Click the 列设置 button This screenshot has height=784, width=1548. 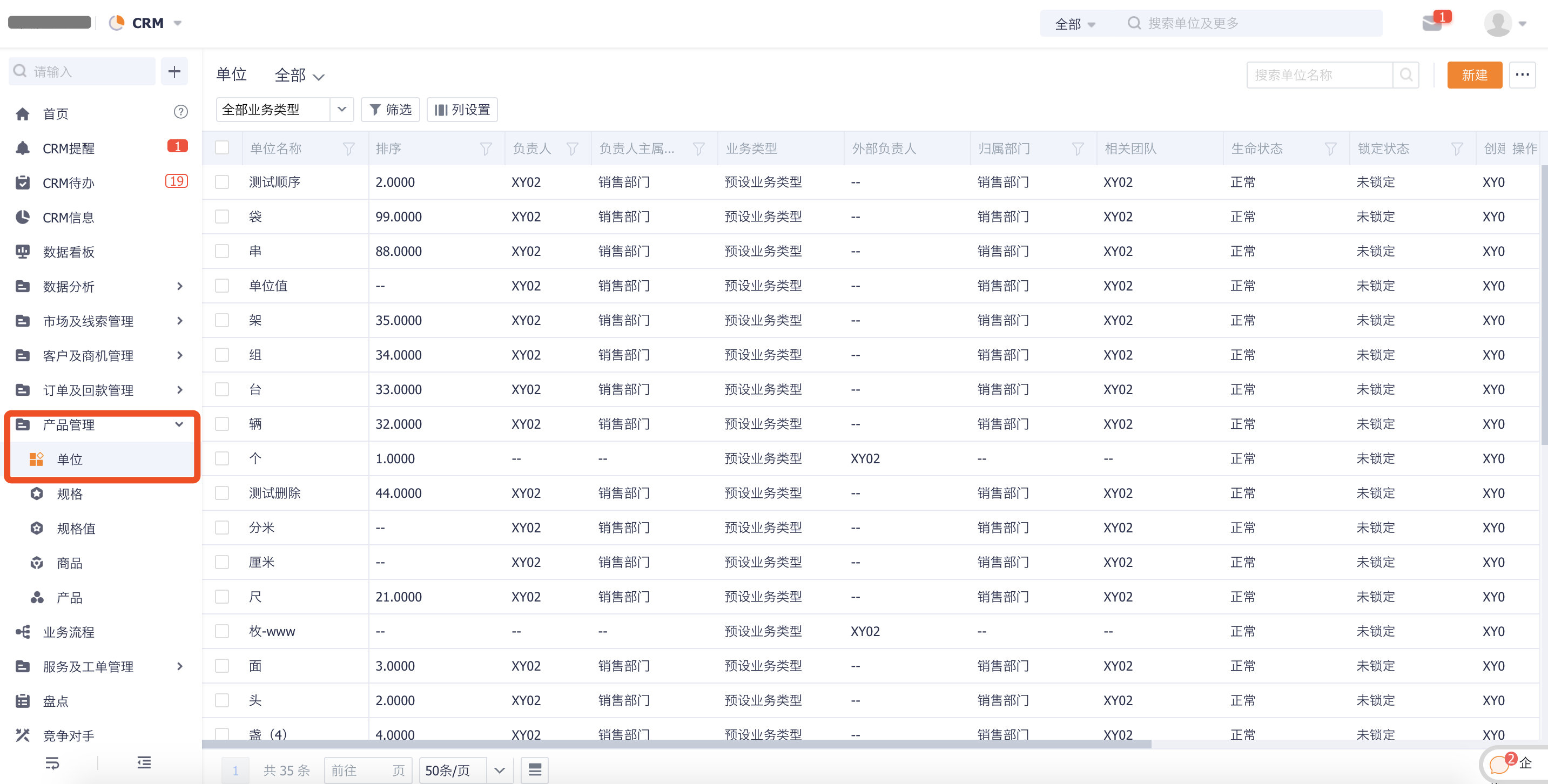tap(462, 110)
